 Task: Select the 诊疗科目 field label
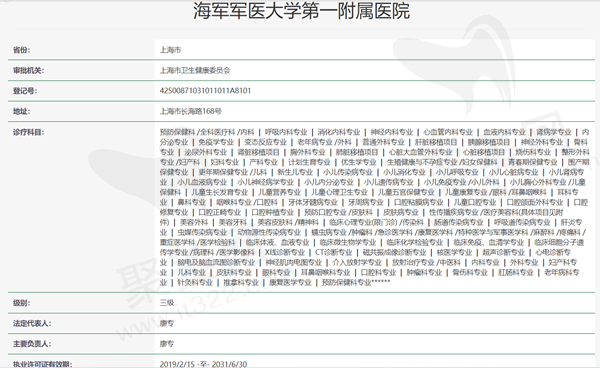coord(28,132)
